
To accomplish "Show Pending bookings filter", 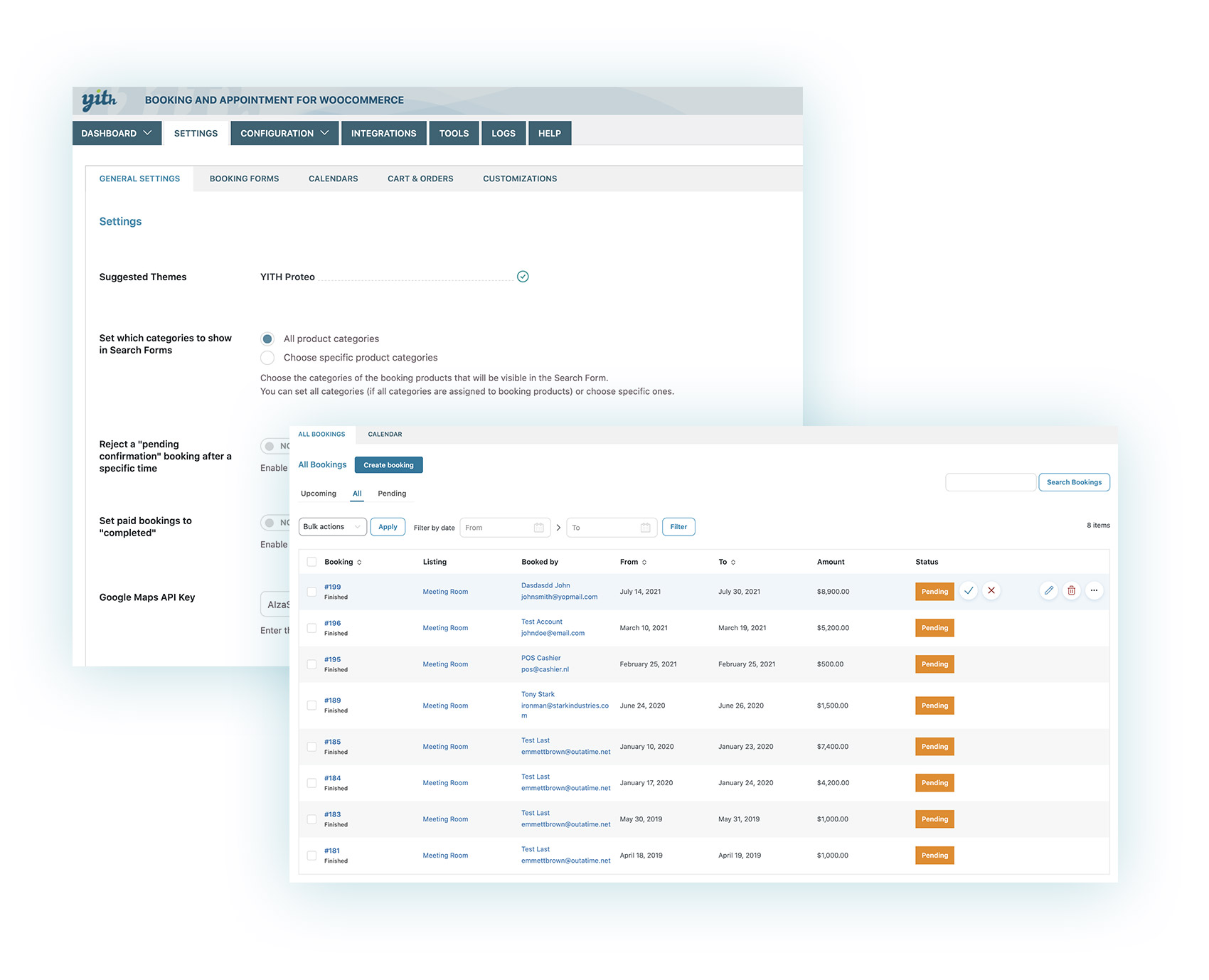I will point(392,494).
